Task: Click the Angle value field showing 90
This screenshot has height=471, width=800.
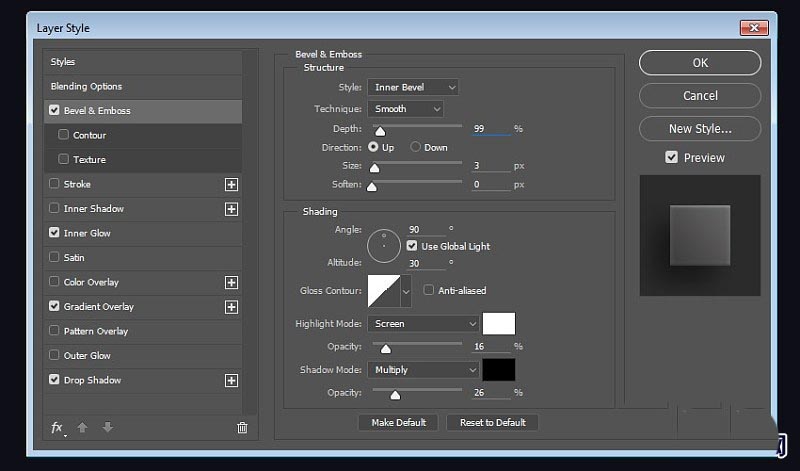Action: coord(427,230)
